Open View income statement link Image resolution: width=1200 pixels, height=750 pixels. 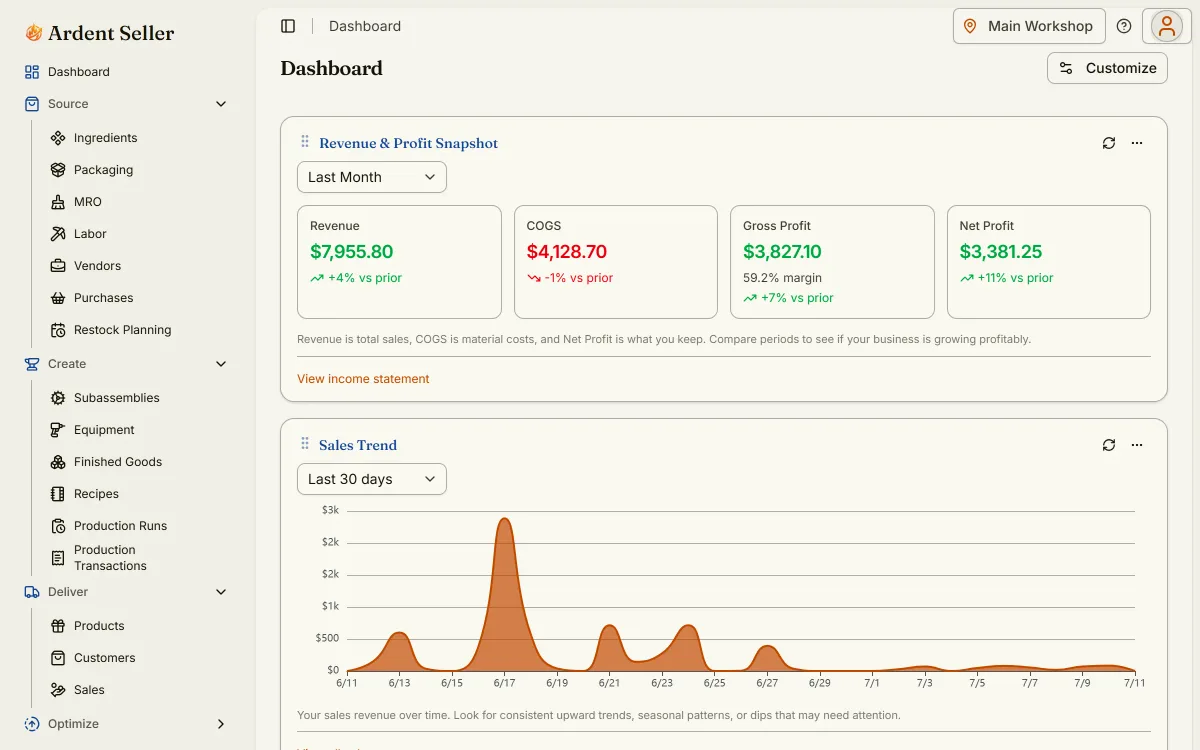pos(363,379)
